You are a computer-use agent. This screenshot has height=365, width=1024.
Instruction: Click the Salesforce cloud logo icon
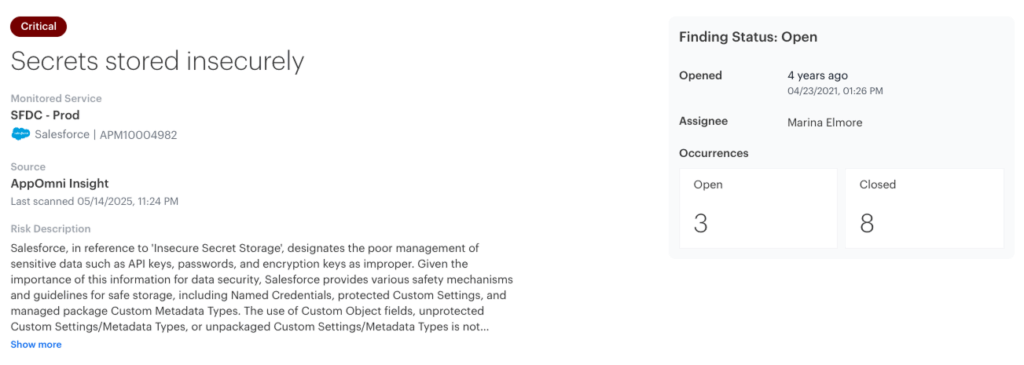click(x=21, y=135)
